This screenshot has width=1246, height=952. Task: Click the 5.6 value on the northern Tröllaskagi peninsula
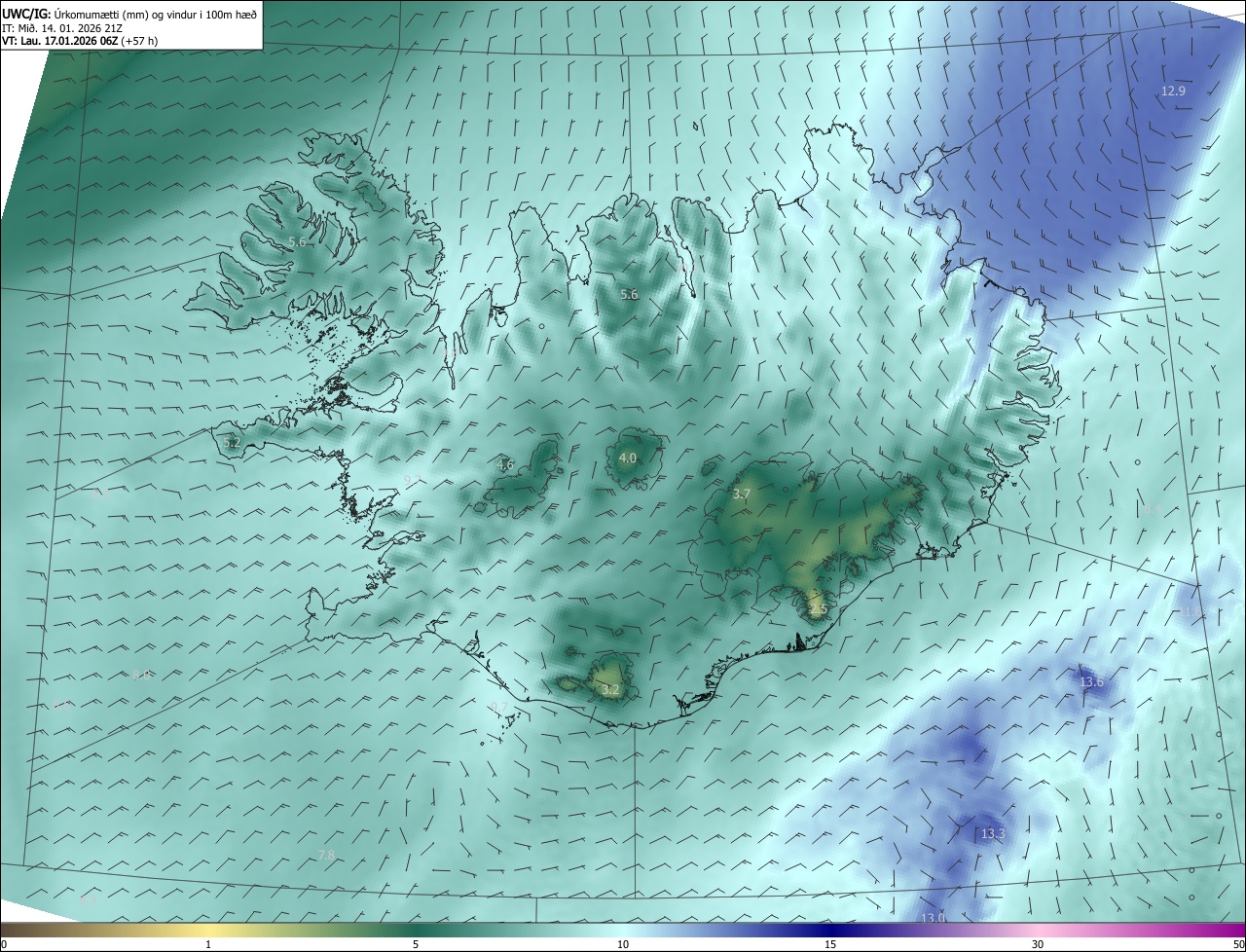coord(629,294)
